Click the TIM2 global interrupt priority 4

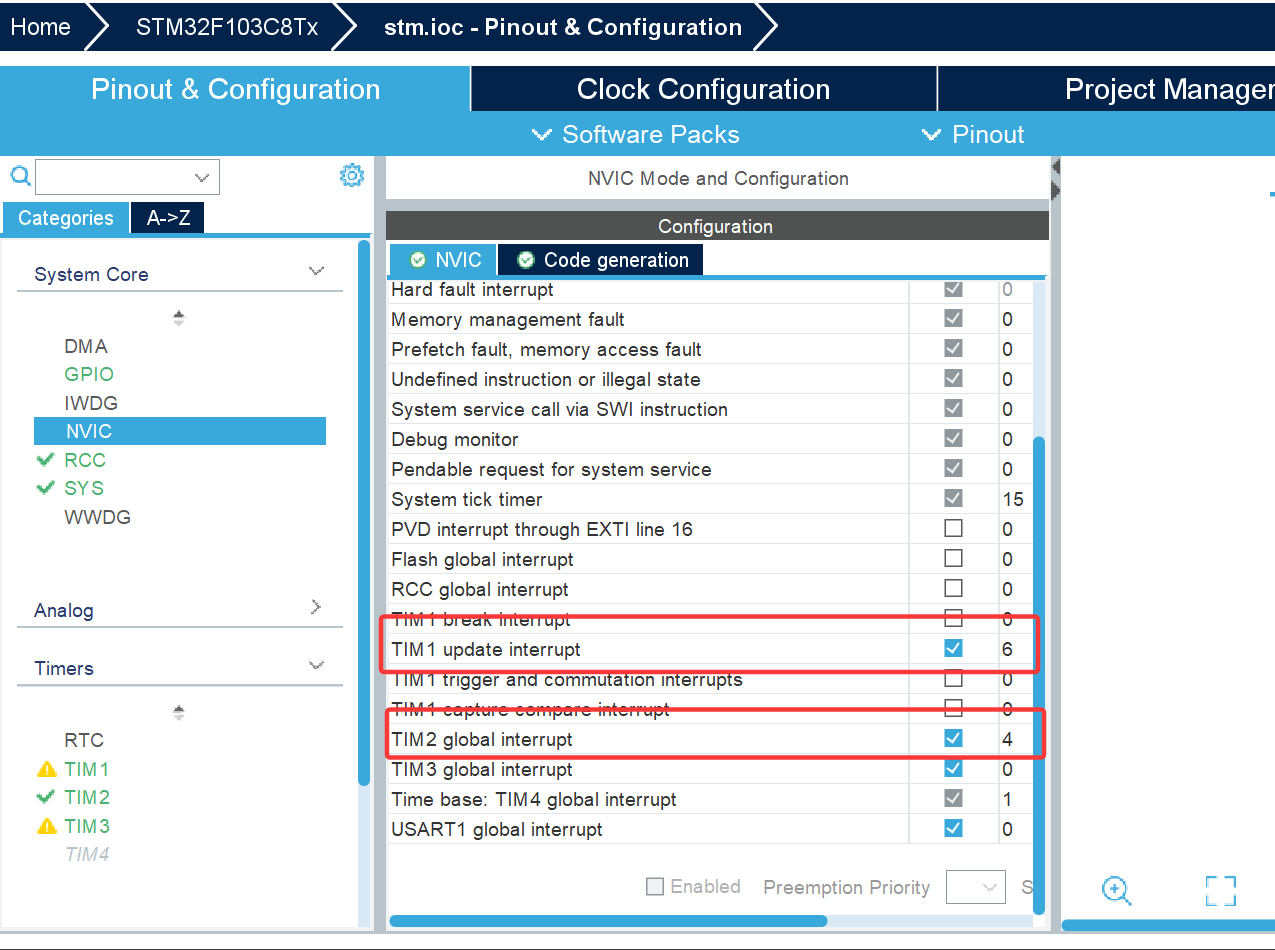click(x=1008, y=739)
